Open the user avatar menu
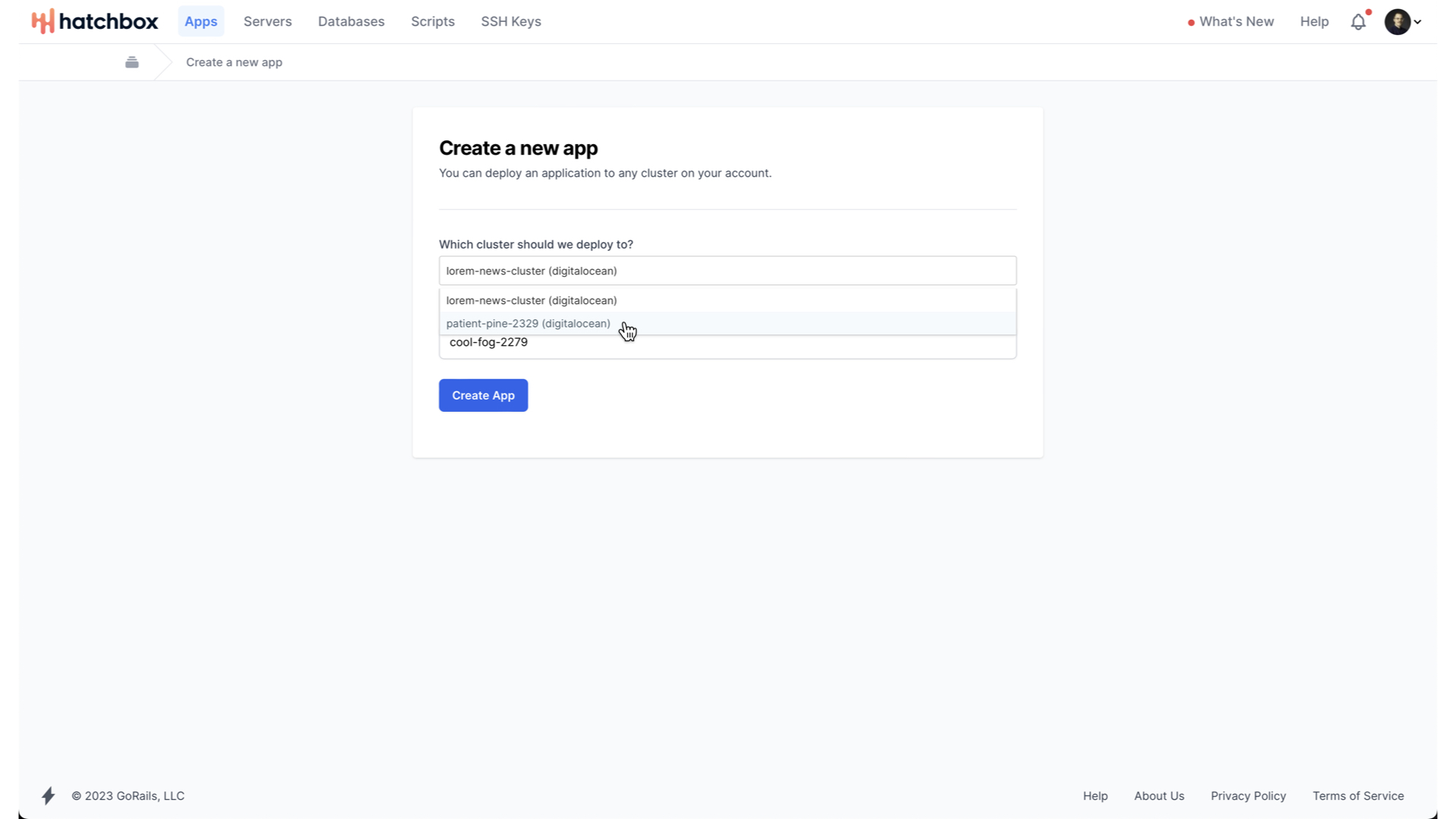1456x819 pixels. [1401, 22]
